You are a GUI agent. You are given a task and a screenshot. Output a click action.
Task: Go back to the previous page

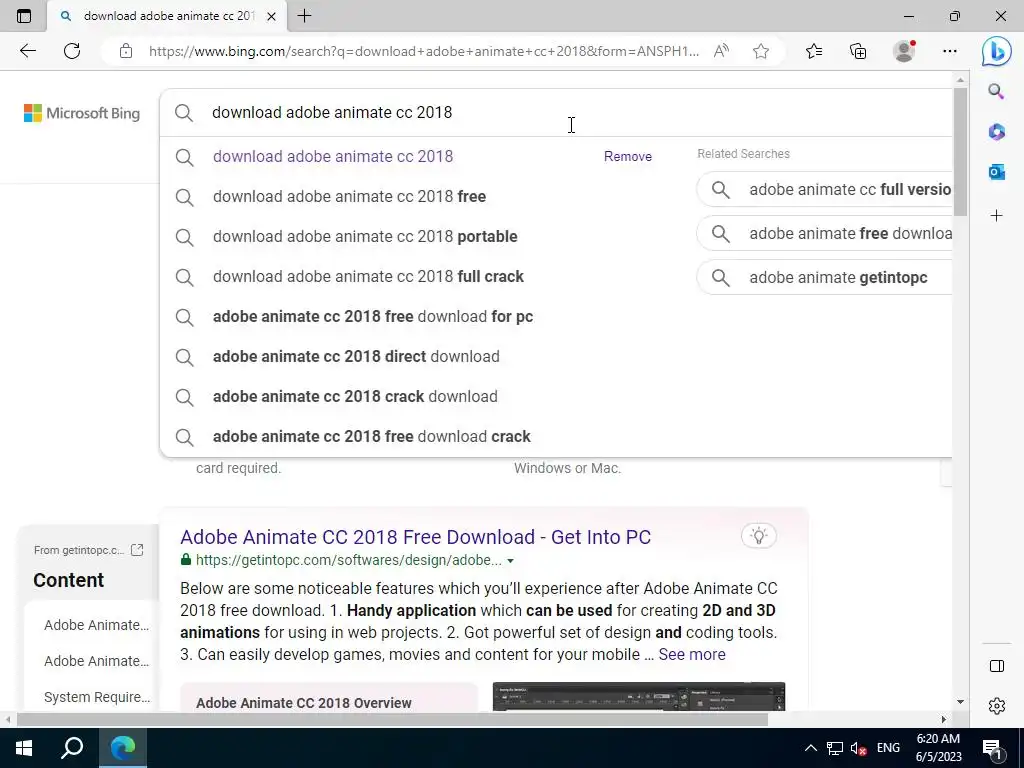[27, 51]
